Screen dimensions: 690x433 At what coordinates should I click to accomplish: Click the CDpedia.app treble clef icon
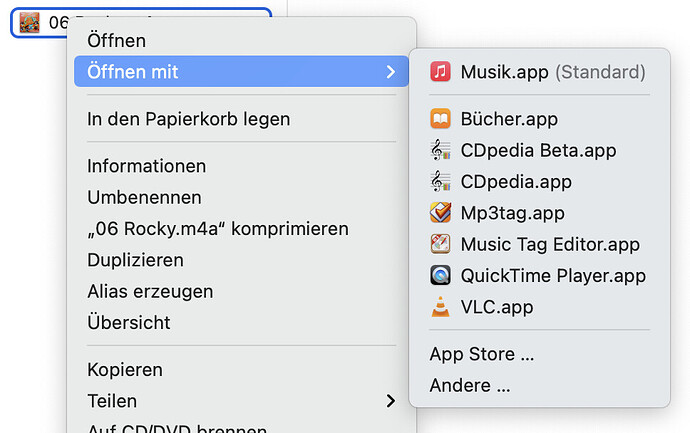(440, 181)
